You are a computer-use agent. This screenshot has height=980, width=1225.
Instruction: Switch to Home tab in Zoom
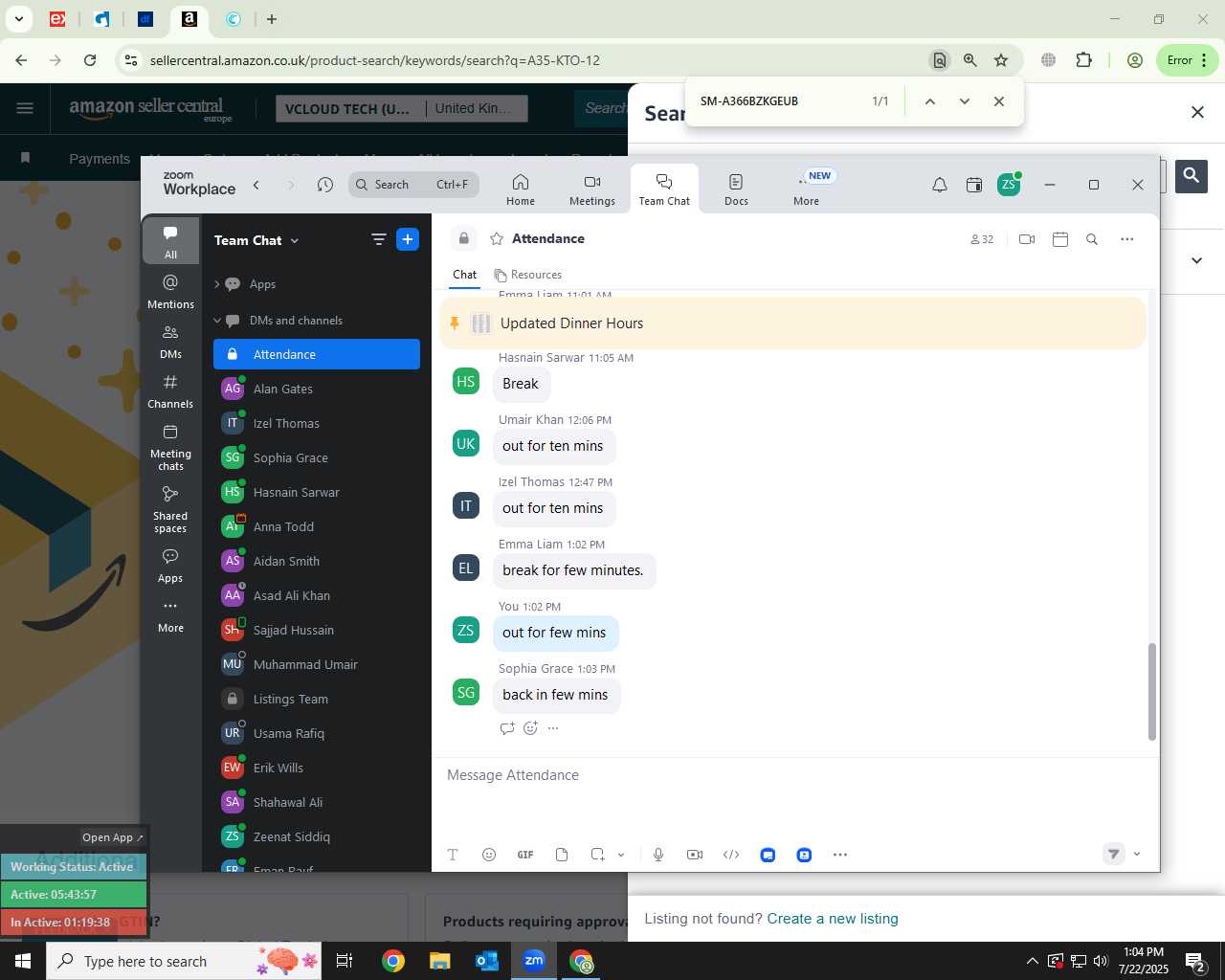coord(521,189)
